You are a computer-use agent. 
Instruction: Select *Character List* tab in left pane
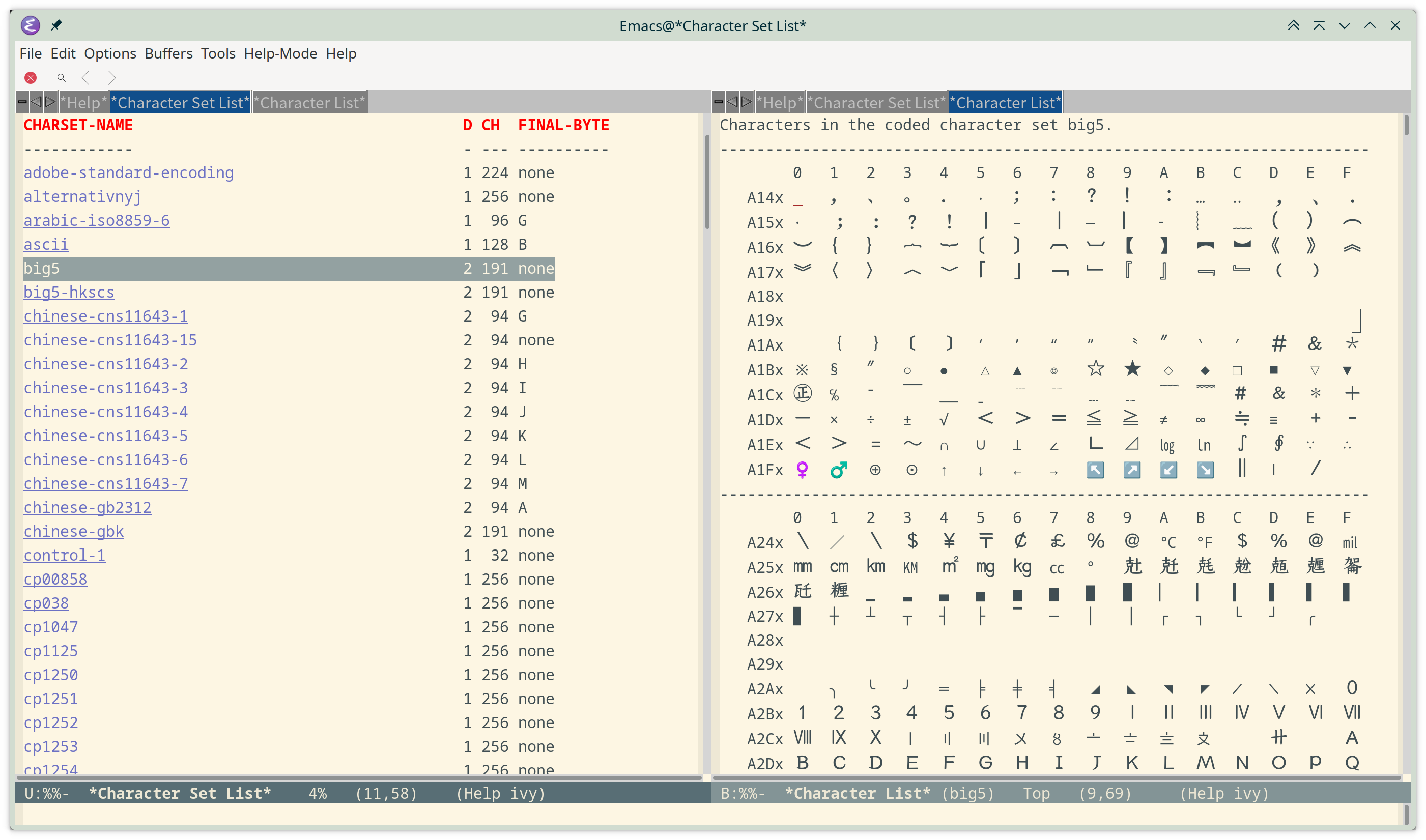309,102
